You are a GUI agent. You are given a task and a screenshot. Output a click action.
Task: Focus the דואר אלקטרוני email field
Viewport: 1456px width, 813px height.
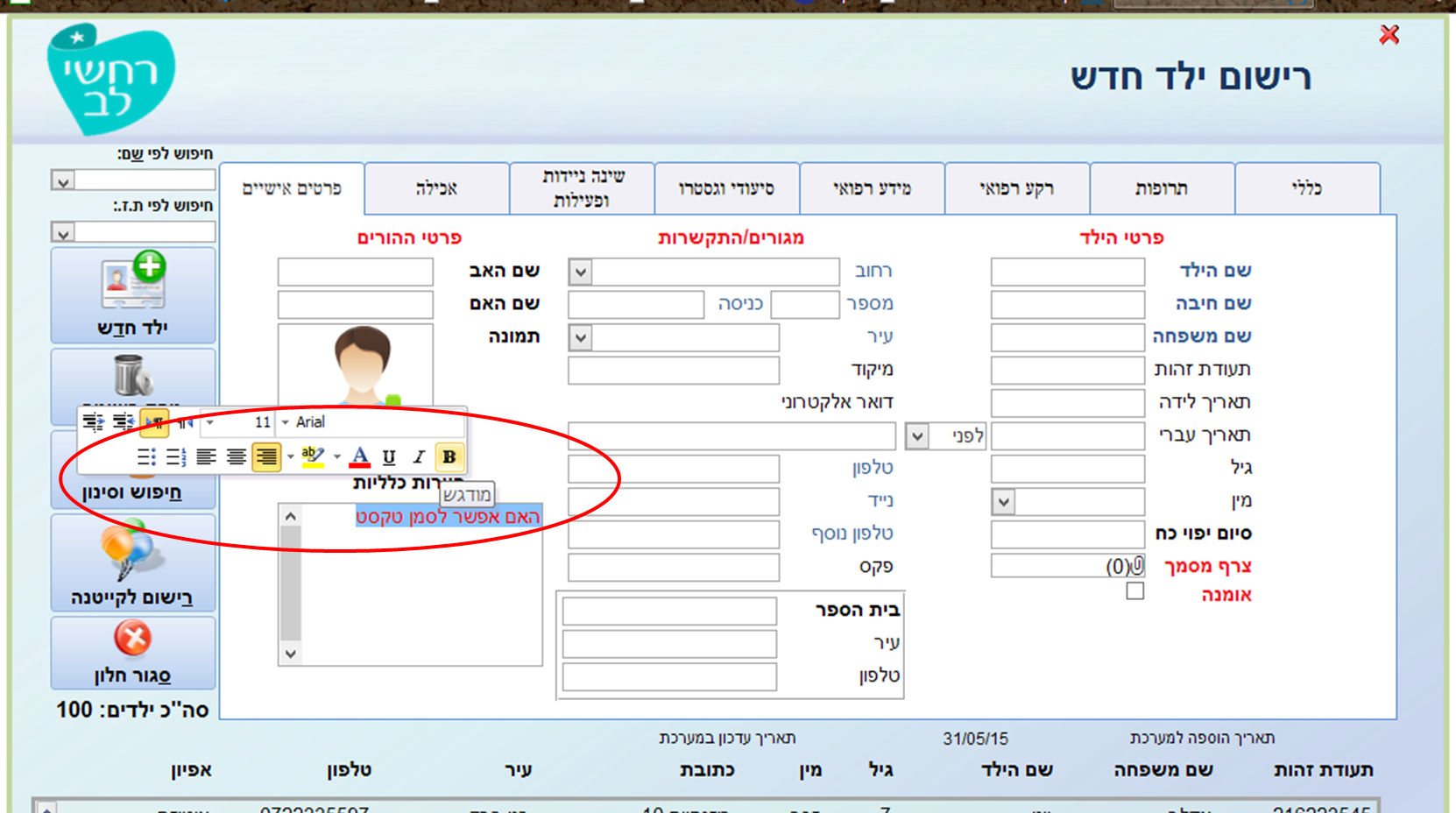(732, 435)
